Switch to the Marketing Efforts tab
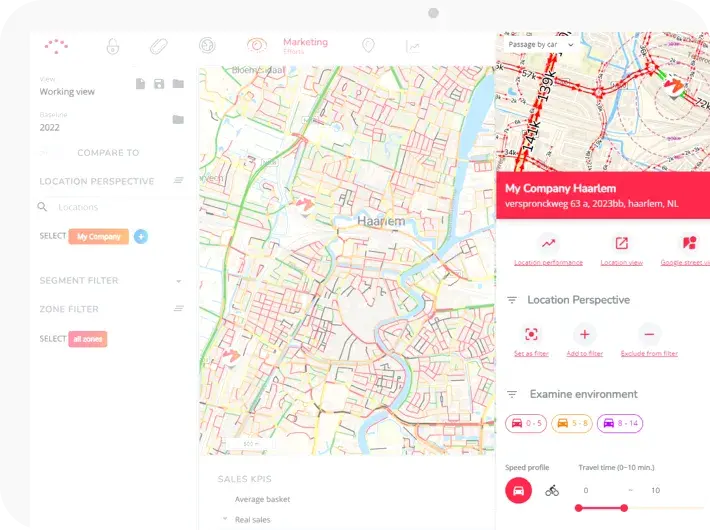Viewport: 710px width, 530px height. [x=304, y=46]
